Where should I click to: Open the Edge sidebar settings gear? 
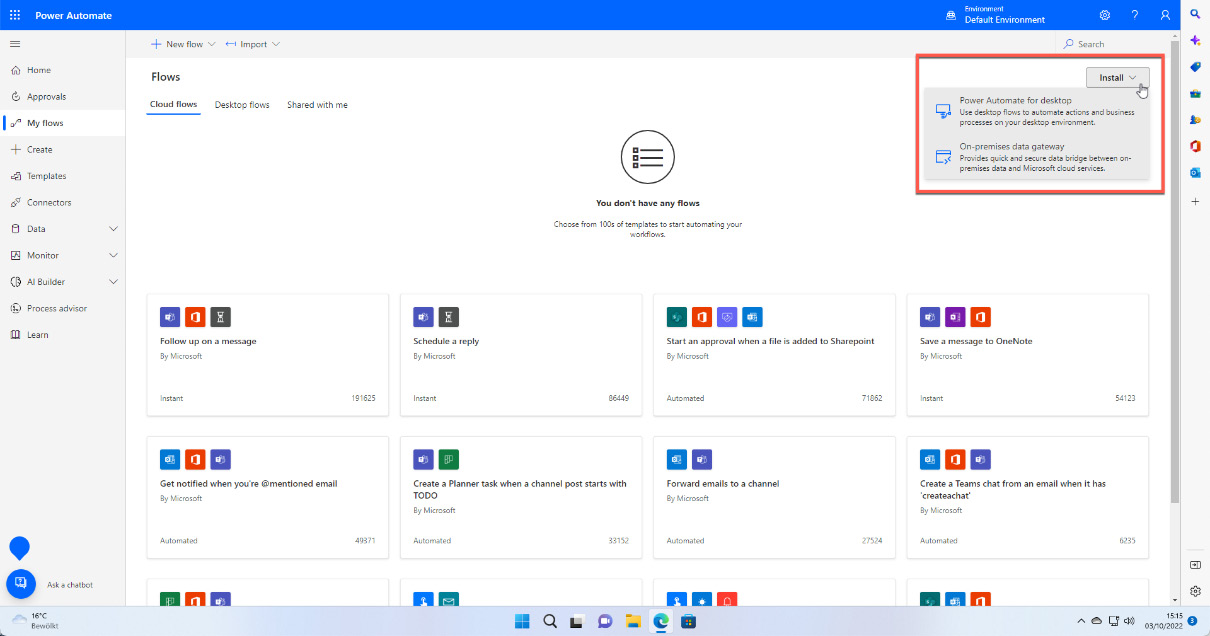click(x=1195, y=592)
